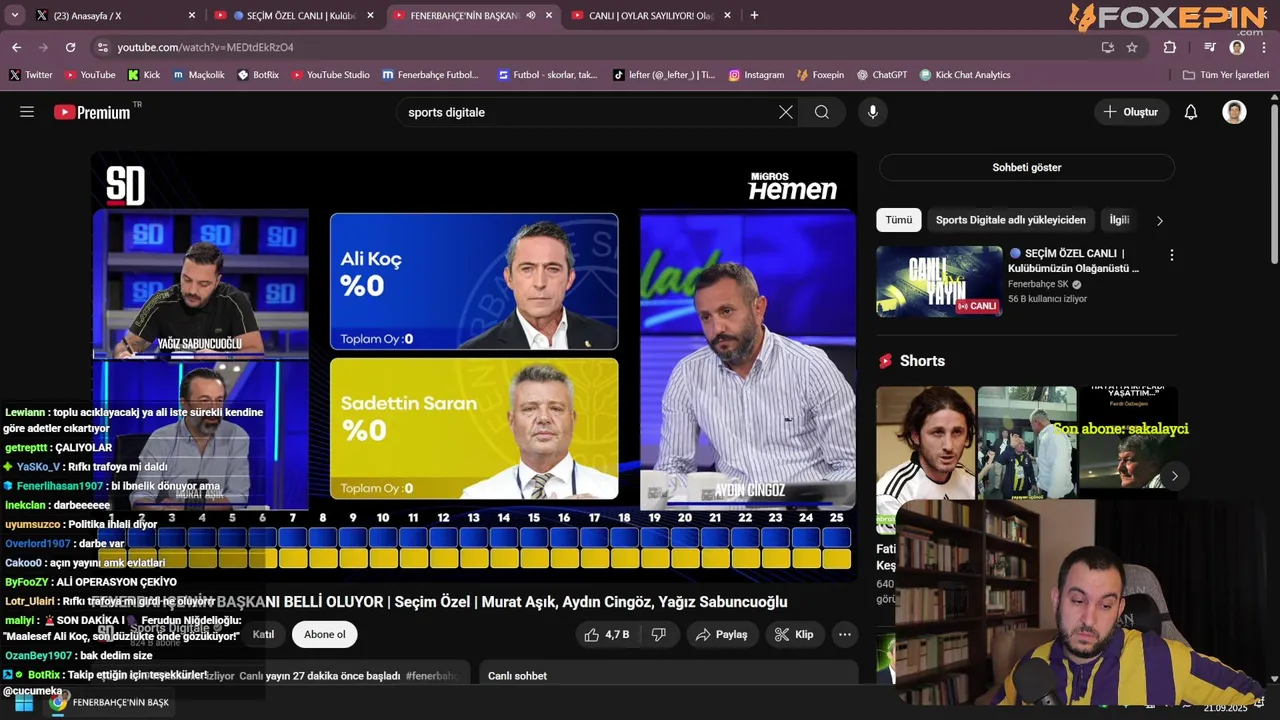Click the Klip clip button

[794, 635]
